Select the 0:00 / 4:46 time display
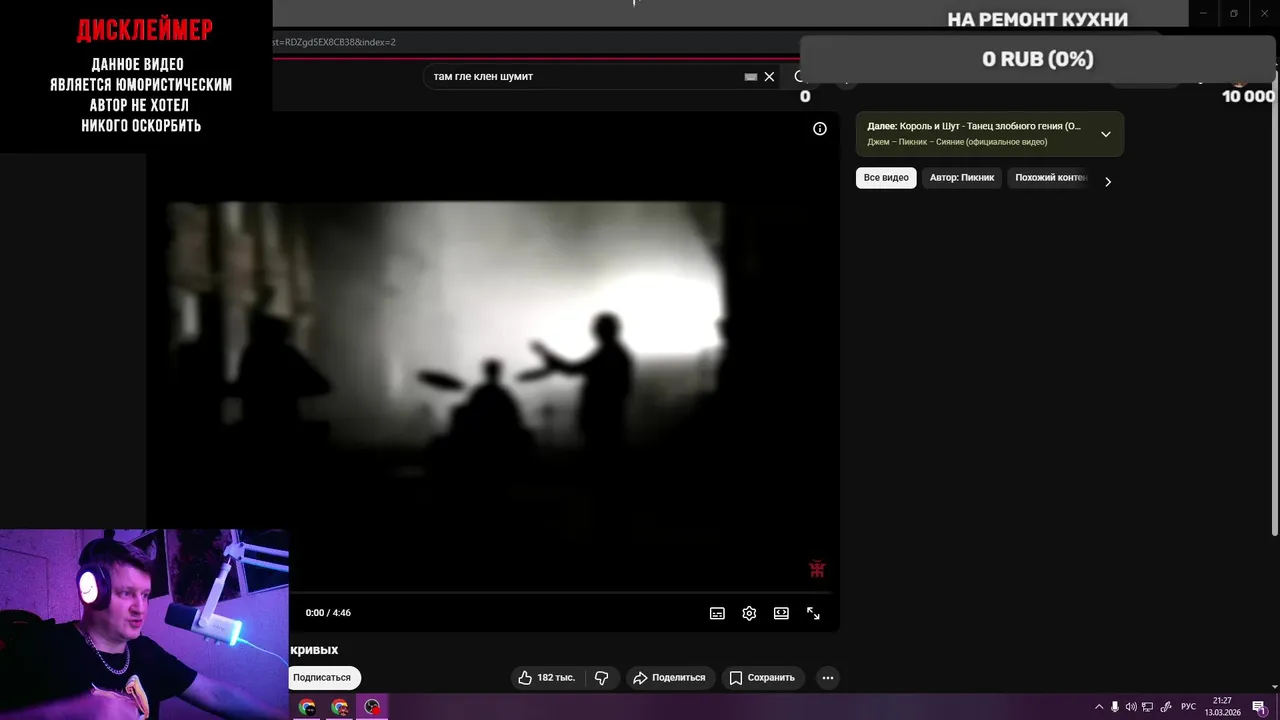 tap(328, 613)
